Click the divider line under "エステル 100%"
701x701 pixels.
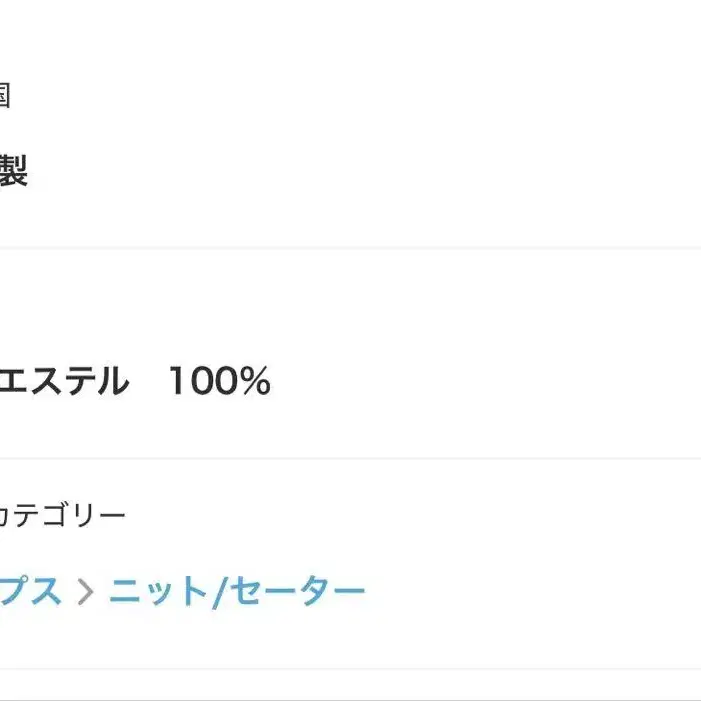pos(350,459)
